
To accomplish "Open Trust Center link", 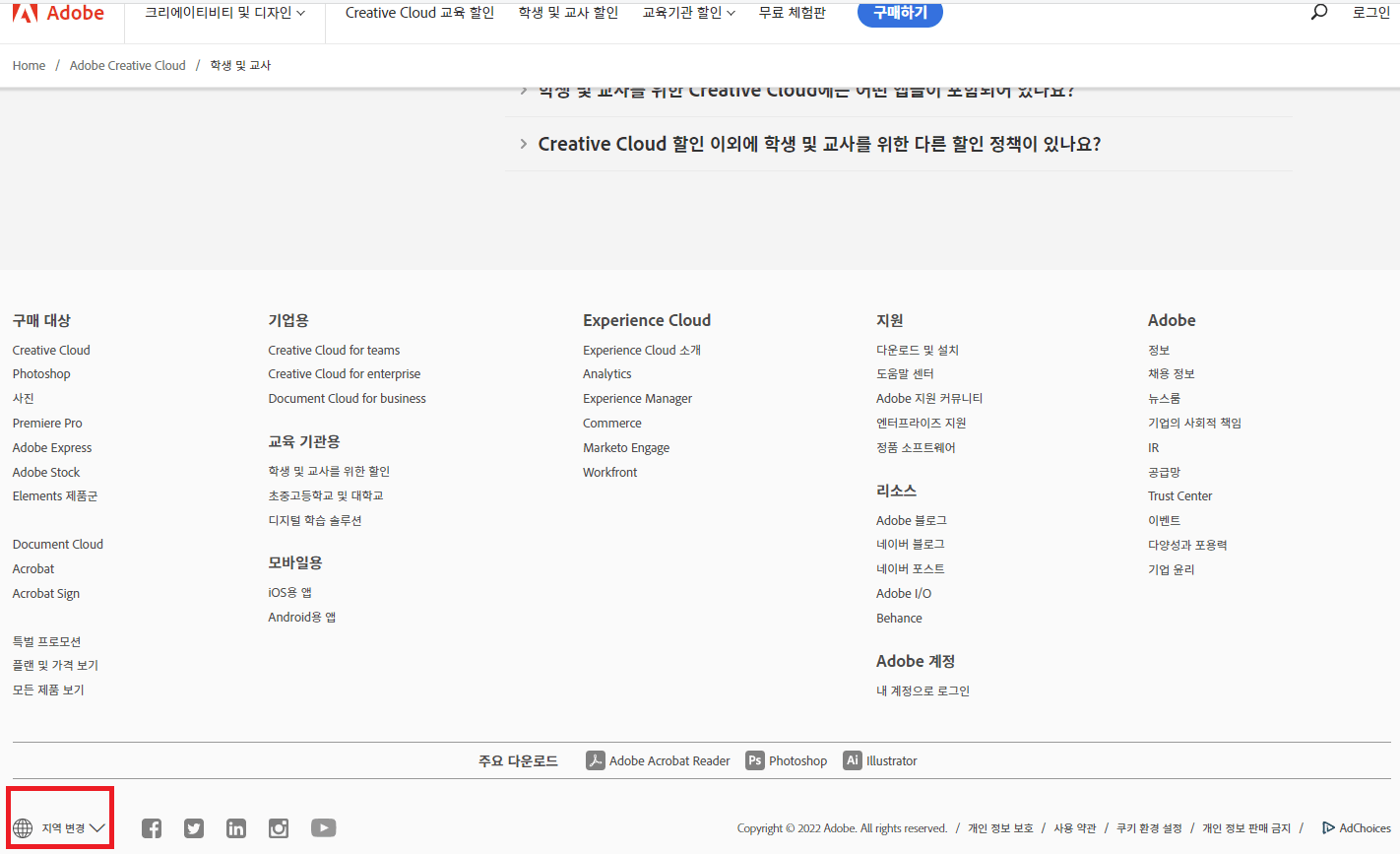I will click(x=1179, y=496).
